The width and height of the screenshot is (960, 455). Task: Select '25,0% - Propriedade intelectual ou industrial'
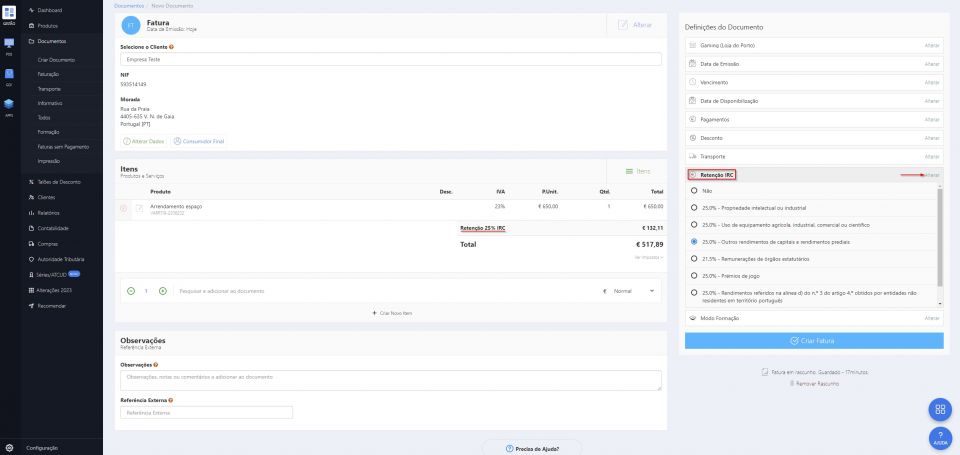pos(694,207)
